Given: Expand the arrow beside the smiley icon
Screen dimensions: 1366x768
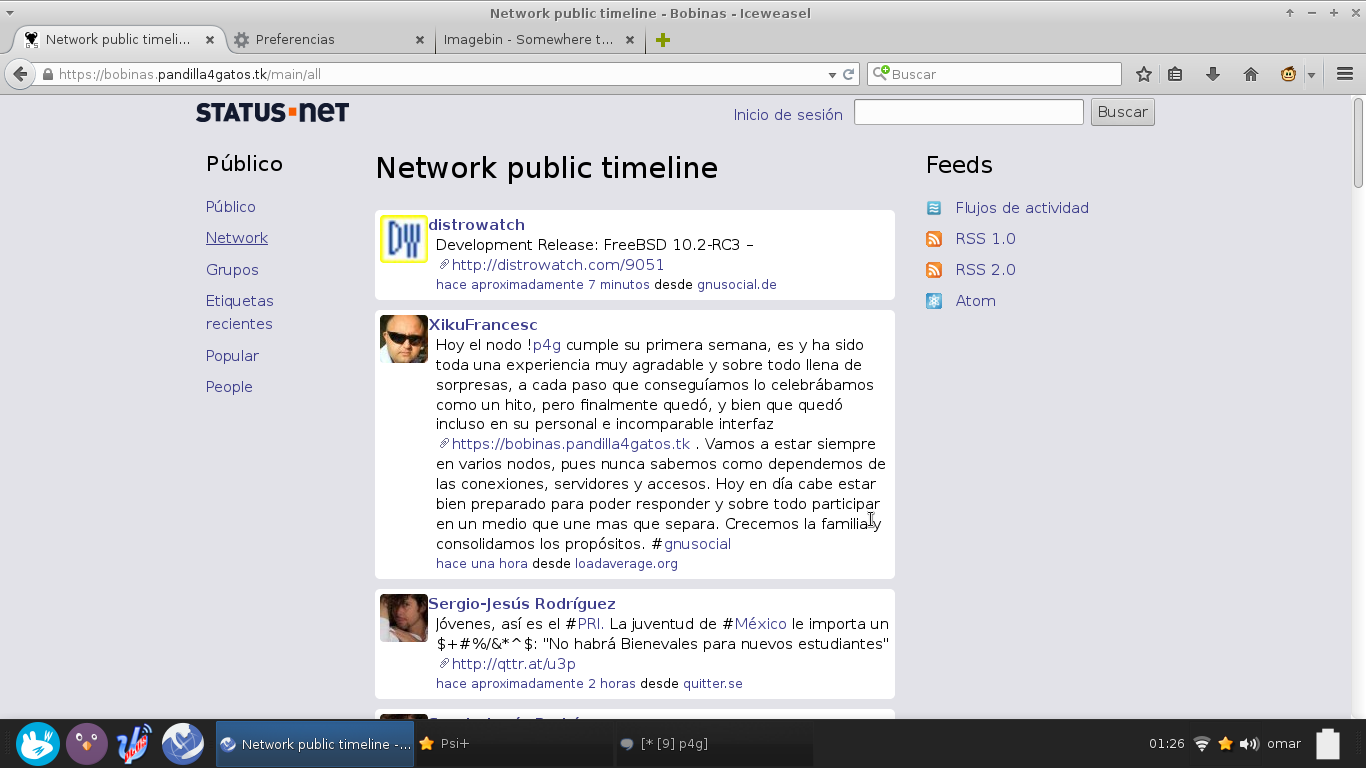Looking at the screenshot, I should pos(1311,75).
